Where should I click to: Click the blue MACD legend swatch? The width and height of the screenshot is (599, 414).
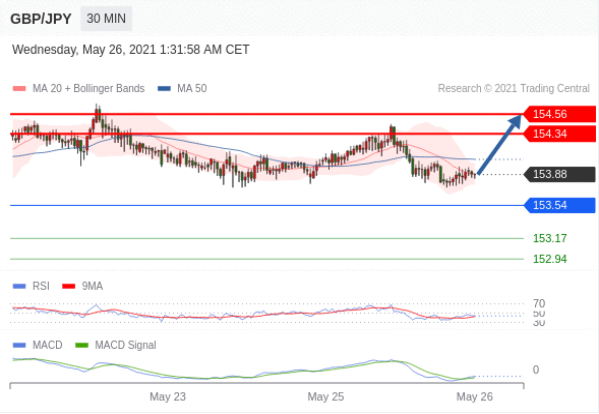19,345
